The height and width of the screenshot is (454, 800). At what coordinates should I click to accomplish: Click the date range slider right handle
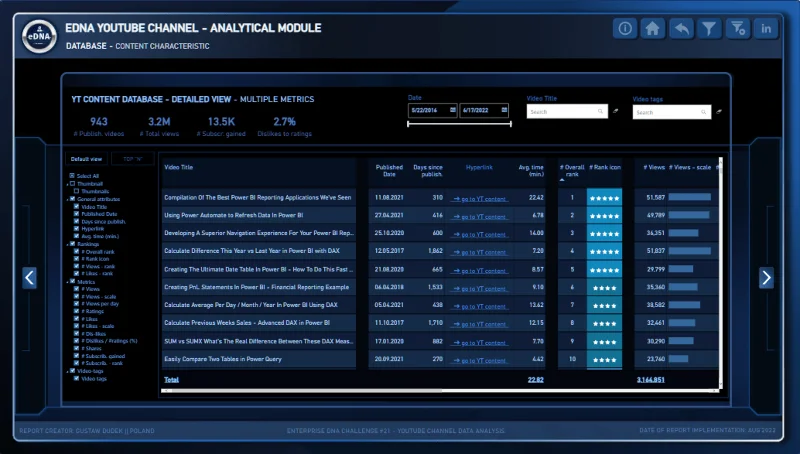point(511,124)
